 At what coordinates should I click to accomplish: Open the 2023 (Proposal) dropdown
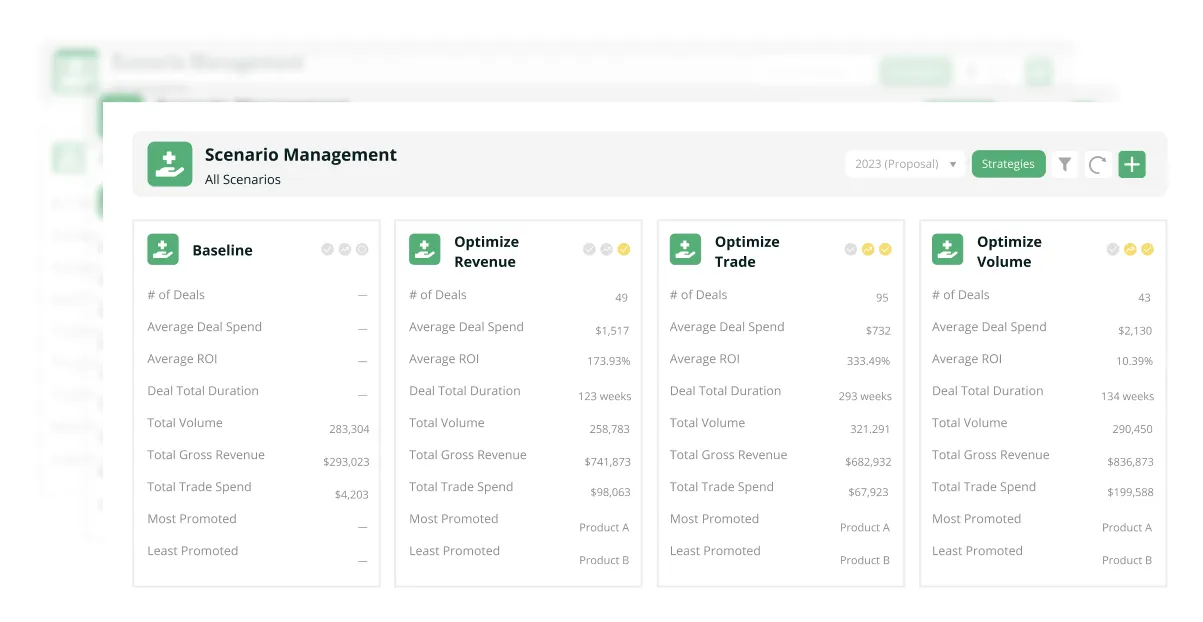[905, 164]
